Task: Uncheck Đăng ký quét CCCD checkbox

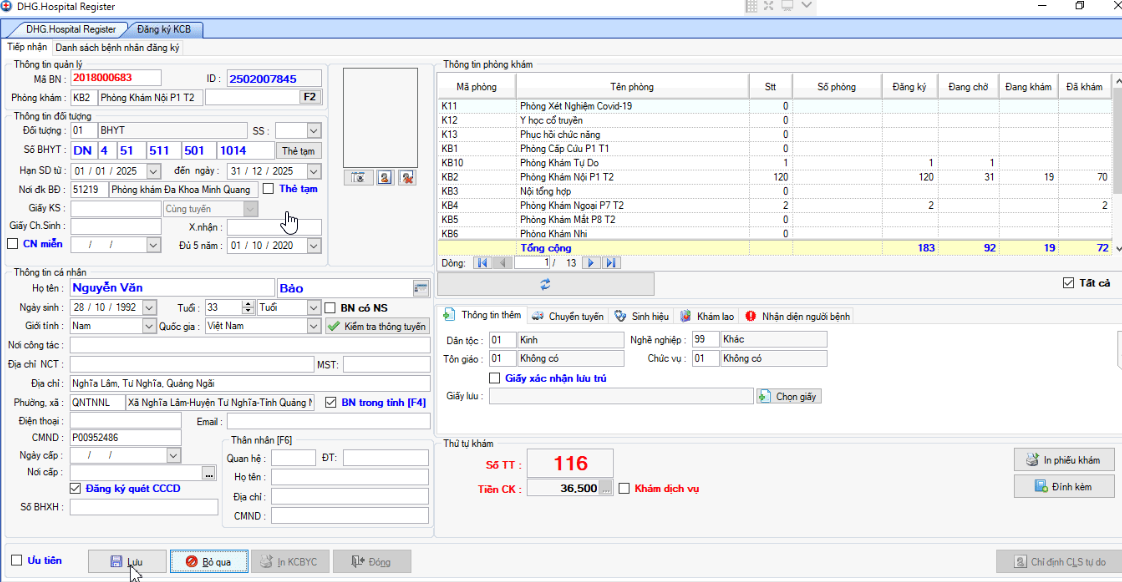Action: pos(75,488)
